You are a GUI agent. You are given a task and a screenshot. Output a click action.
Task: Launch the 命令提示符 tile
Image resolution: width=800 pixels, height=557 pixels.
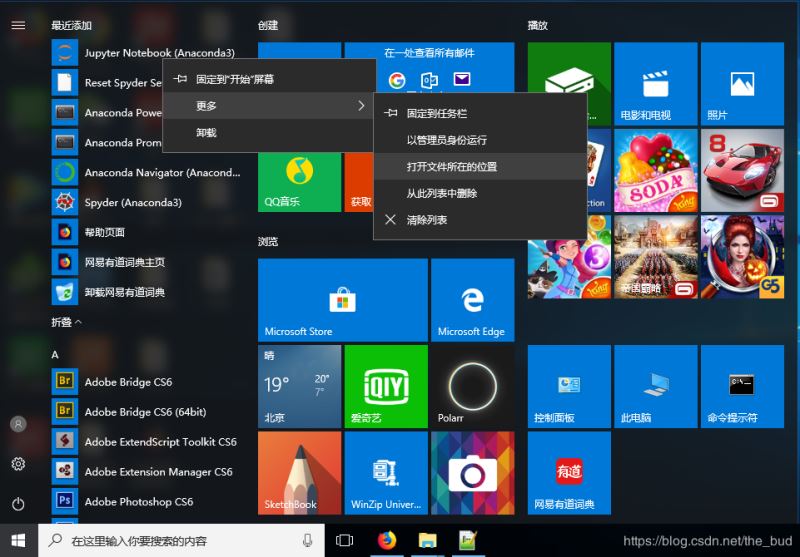(742, 386)
